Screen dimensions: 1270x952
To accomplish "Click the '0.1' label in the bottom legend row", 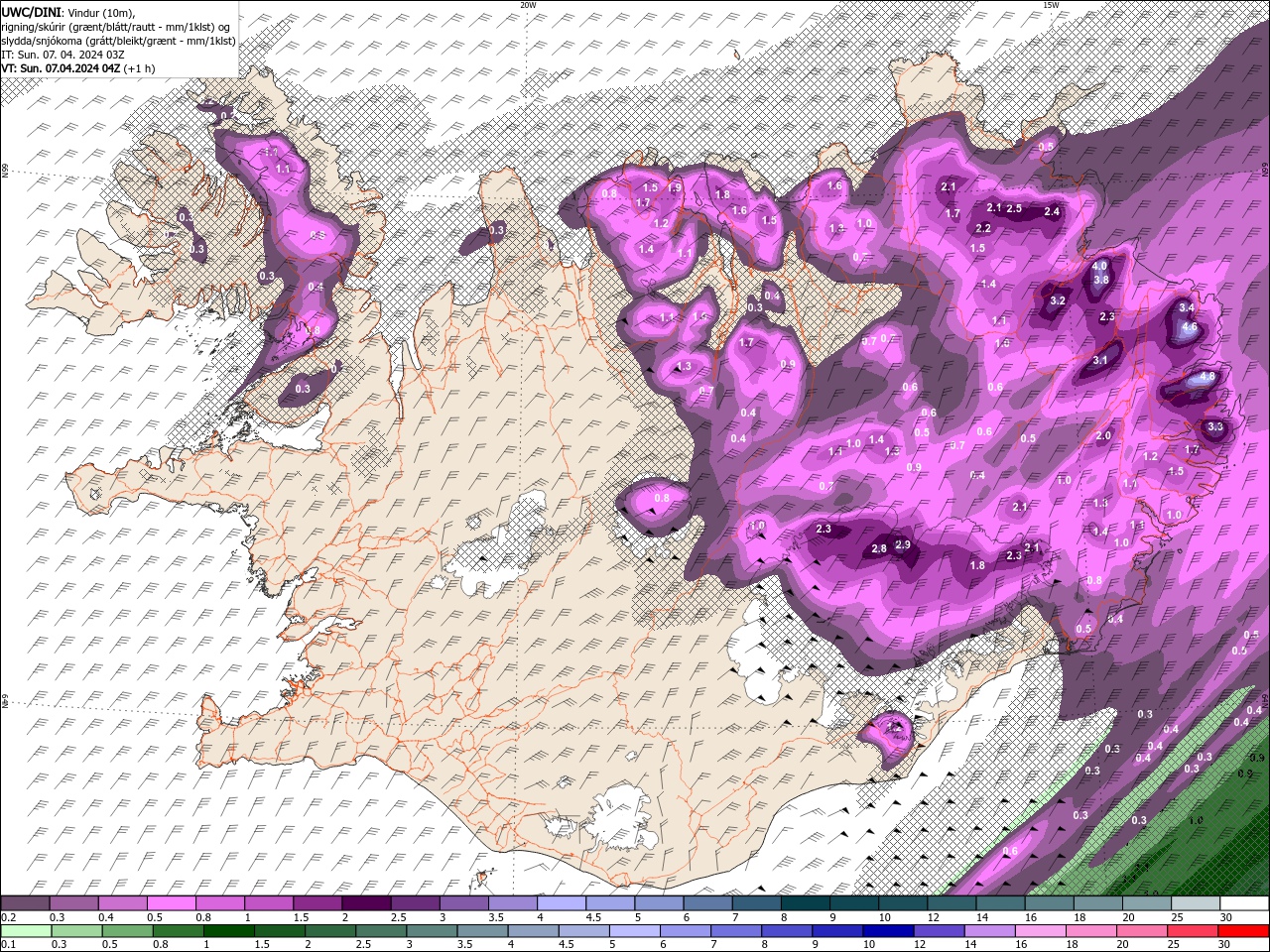I will tap(8, 945).
